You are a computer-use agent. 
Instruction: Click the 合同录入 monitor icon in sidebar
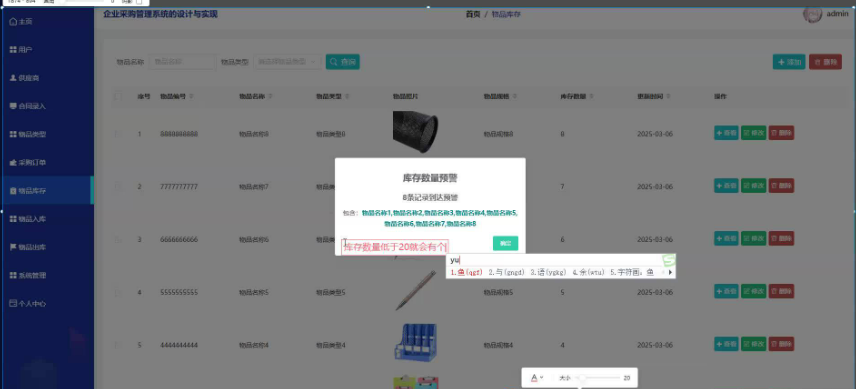pyautogui.click(x=13, y=106)
